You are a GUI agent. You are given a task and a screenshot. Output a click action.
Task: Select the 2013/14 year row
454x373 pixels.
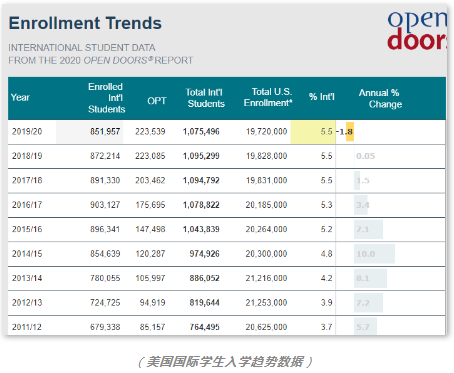[227, 278]
